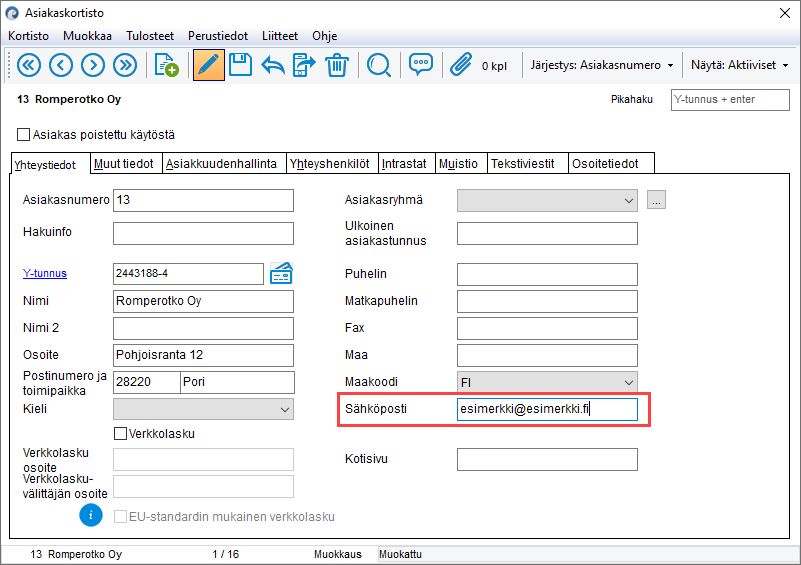Click the empty Nimi 2 field

point(203,328)
